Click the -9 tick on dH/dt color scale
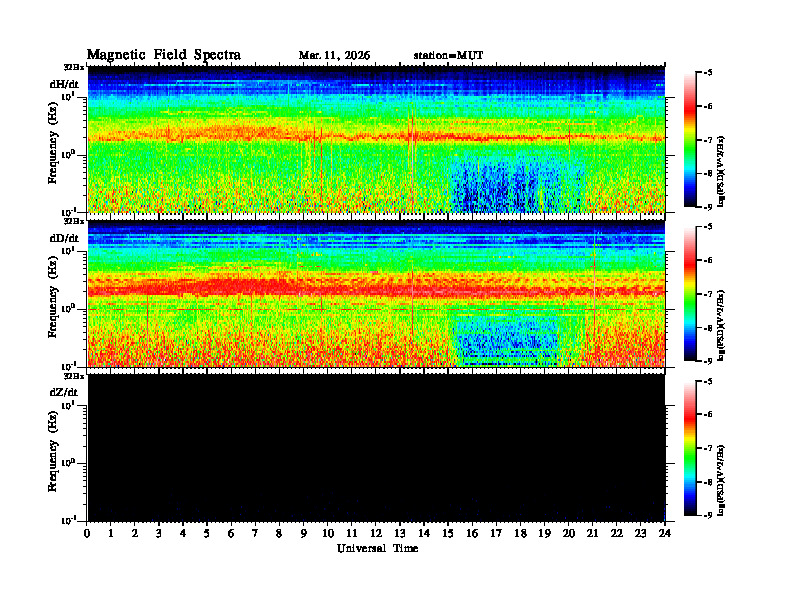 (x=708, y=207)
